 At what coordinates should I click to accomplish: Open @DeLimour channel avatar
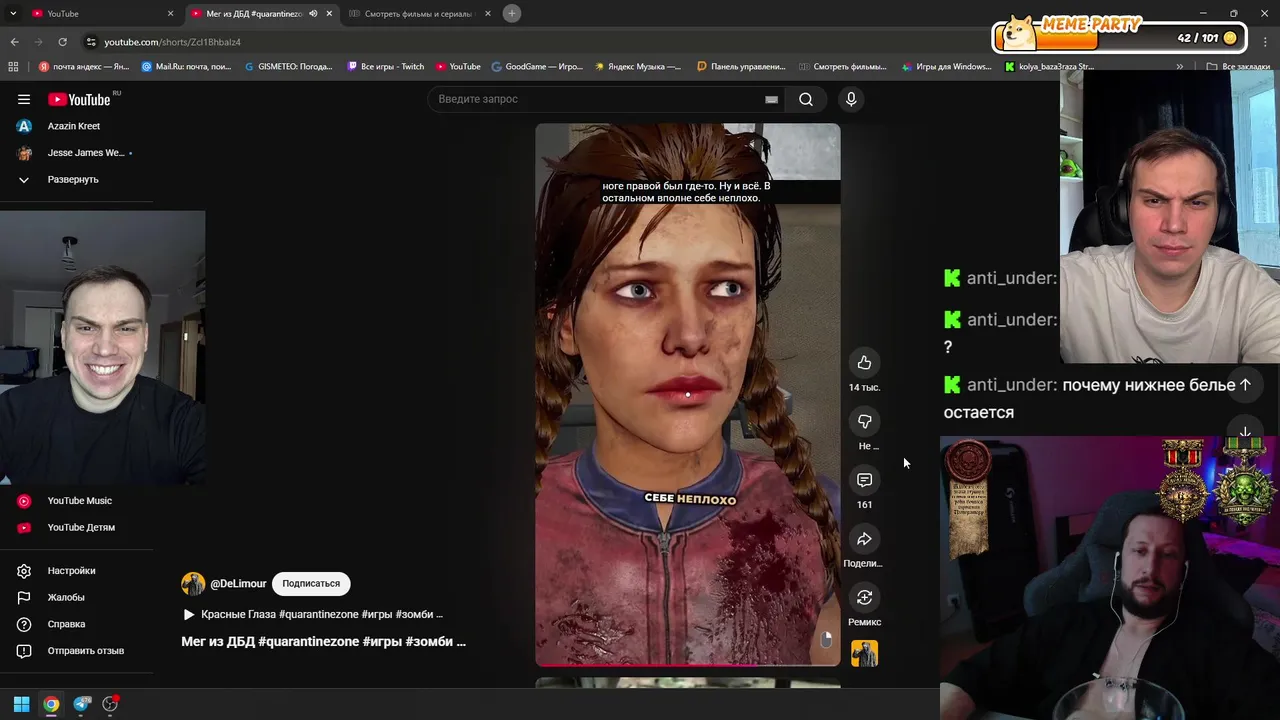point(193,584)
